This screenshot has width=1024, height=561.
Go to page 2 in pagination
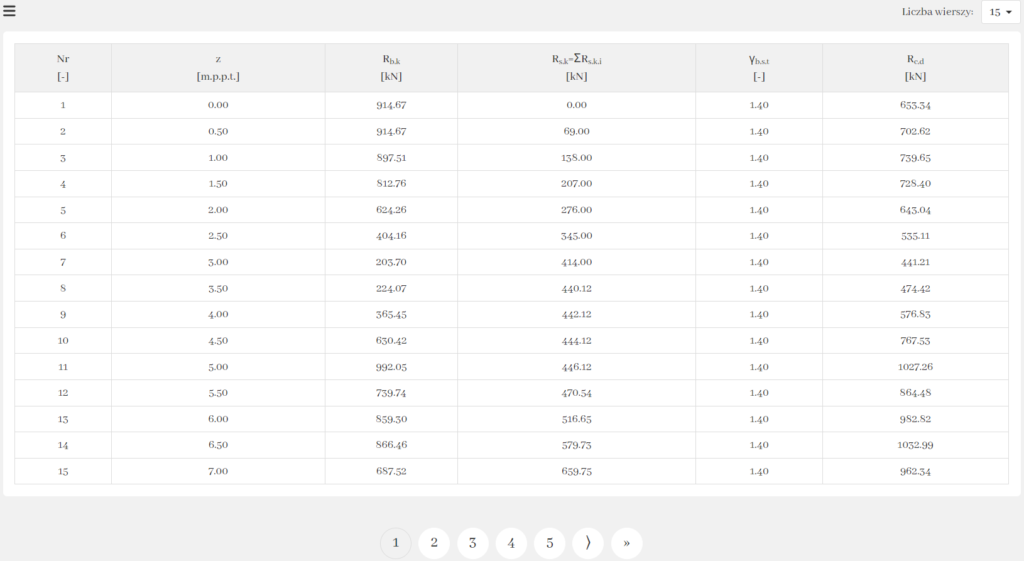(x=434, y=543)
